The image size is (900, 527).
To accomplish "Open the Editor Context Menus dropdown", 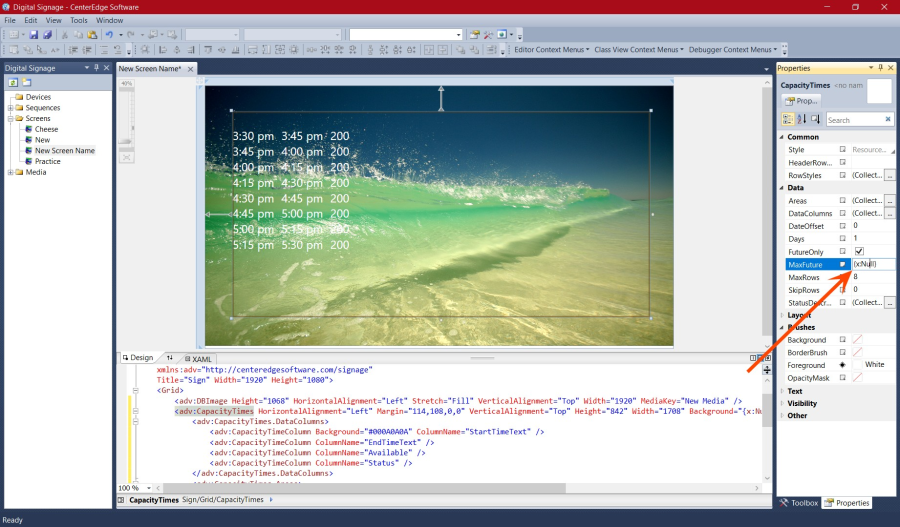I will pyautogui.click(x=551, y=49).
